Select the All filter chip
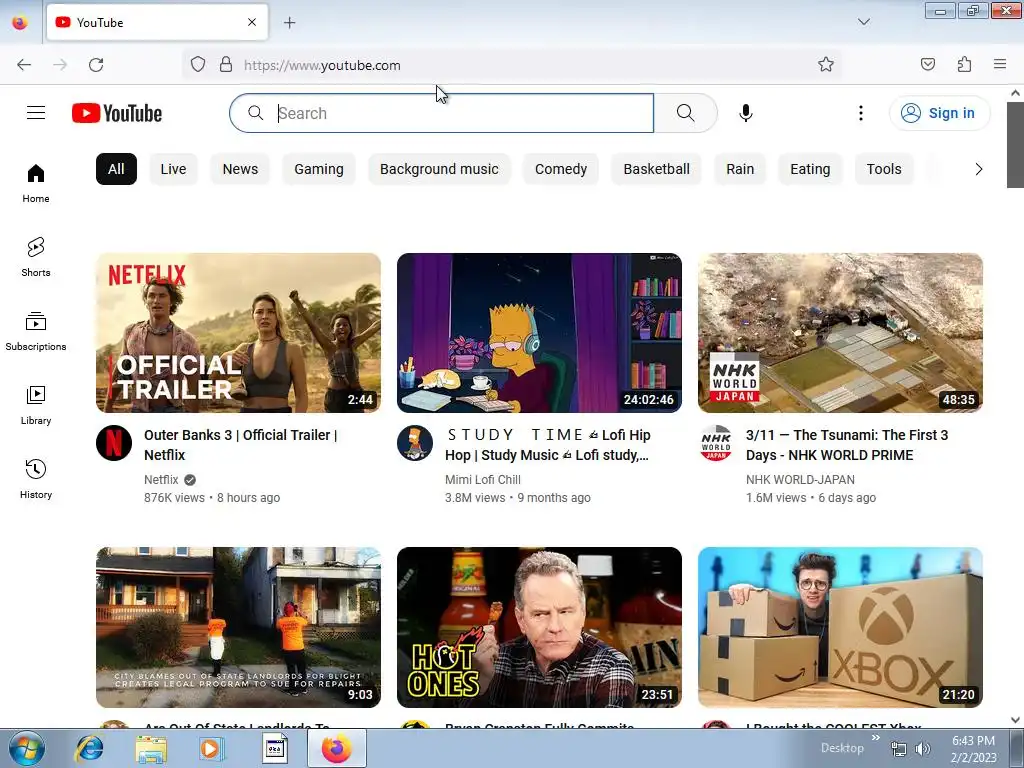 [x=116, y=169]
